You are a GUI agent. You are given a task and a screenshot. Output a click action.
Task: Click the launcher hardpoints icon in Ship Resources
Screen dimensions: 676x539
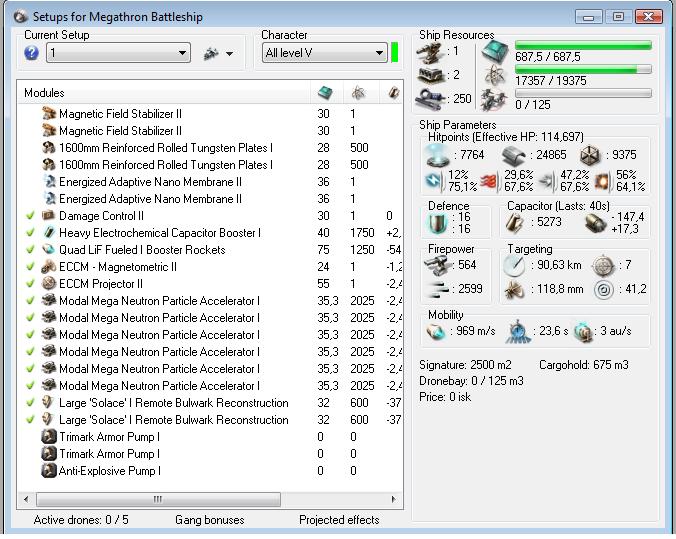tap(431, 76)
